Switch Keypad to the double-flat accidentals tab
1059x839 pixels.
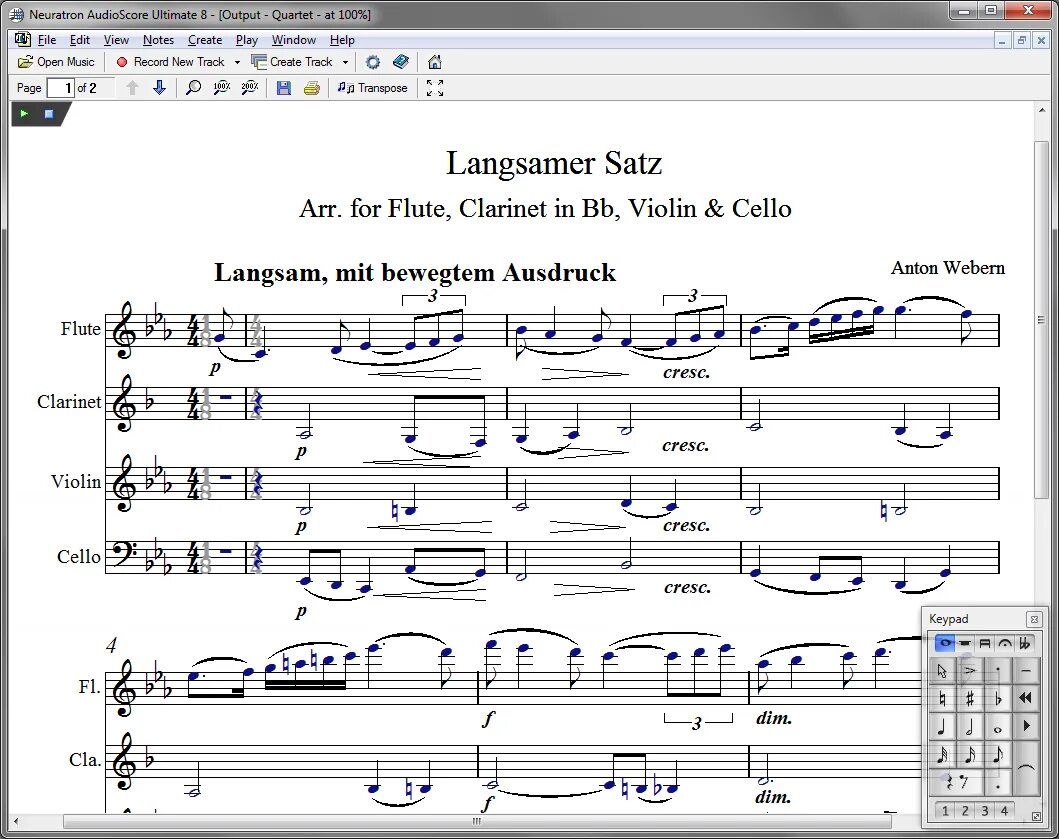click(1025, 643)
